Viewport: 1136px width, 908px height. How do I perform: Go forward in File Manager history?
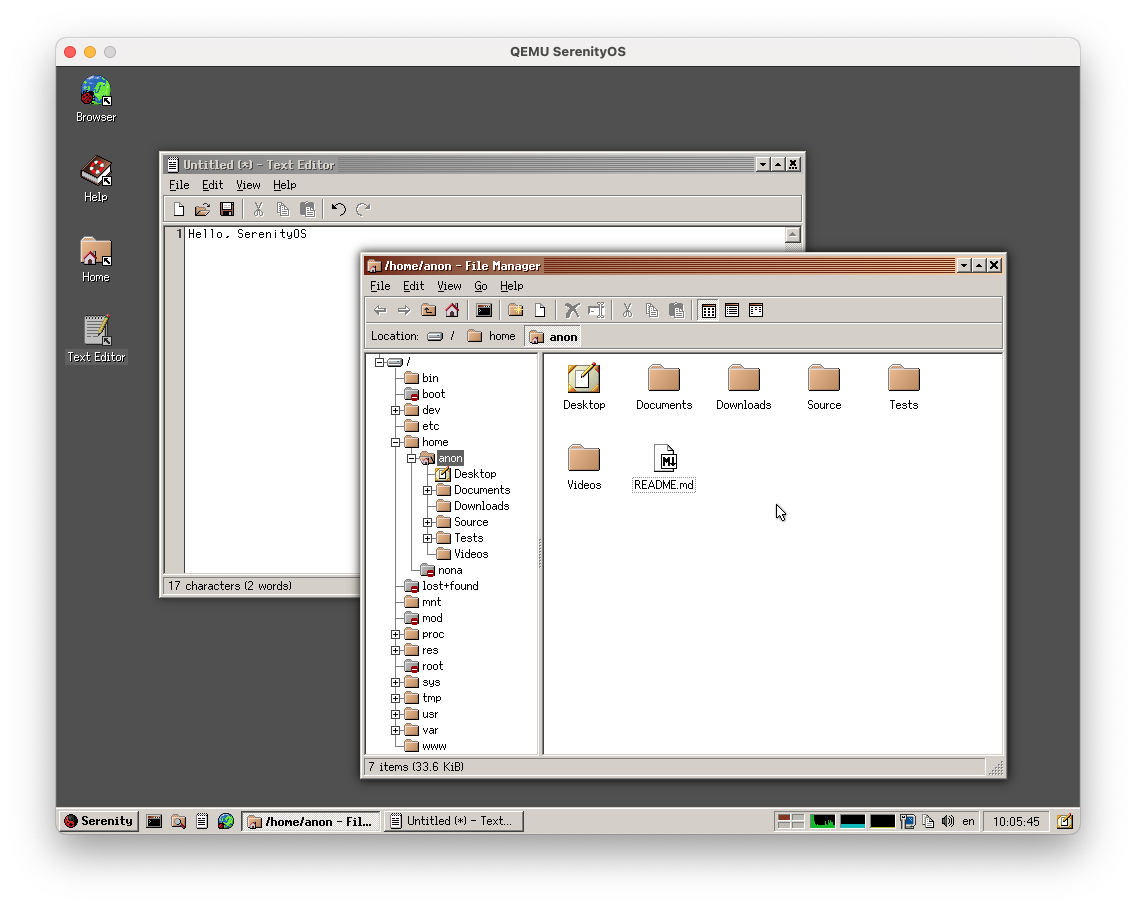tap(404, 311)
